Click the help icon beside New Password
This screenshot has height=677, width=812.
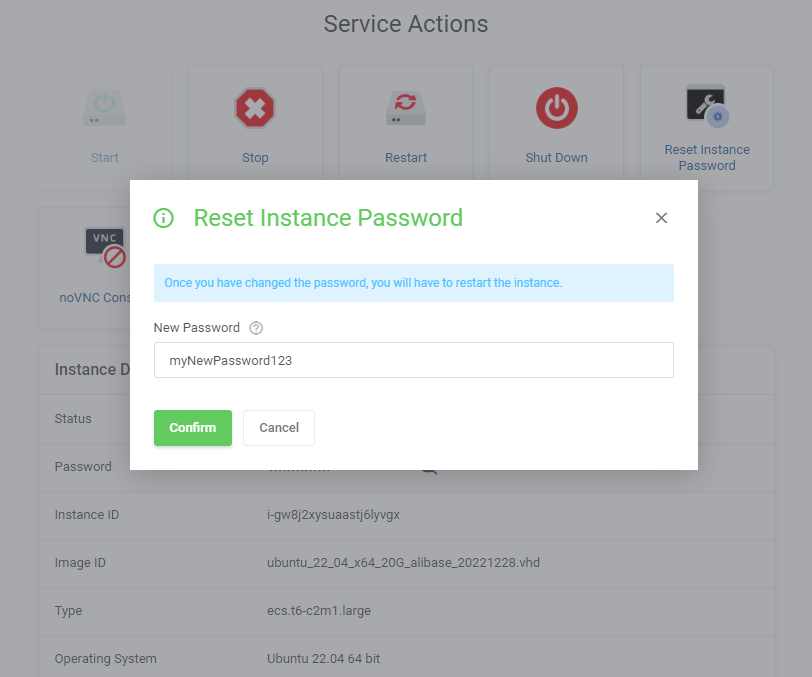point(256,328)
